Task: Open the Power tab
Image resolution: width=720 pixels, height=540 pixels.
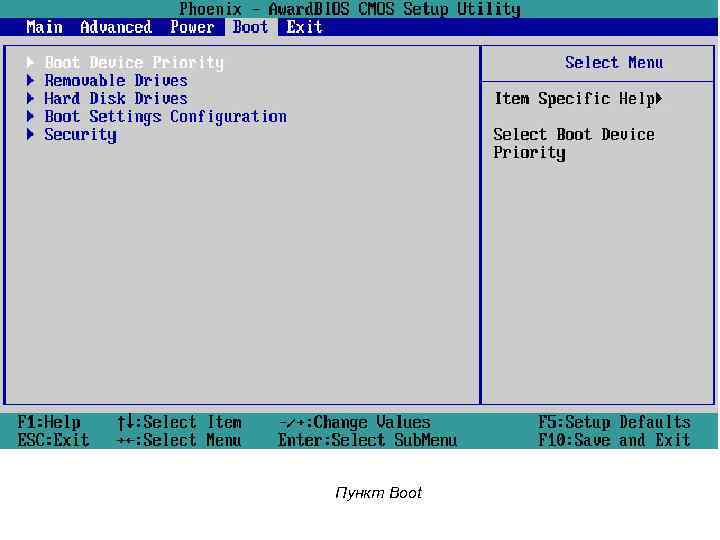Action: pyautogui.click(x=192, y=27)
